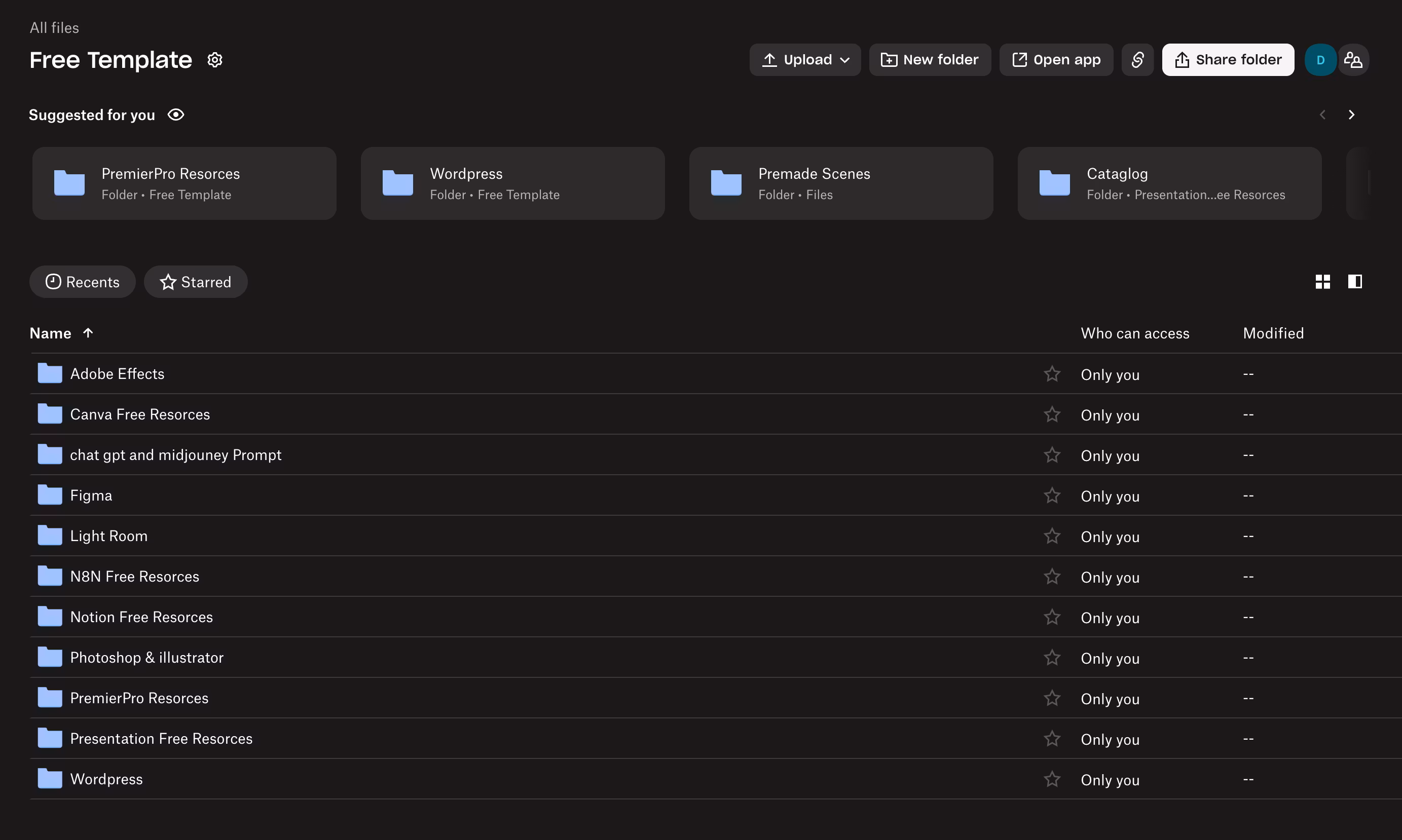Screen dimensions: 1402x840
Task: Open the details side panel icon
Action: (1354, 281)
